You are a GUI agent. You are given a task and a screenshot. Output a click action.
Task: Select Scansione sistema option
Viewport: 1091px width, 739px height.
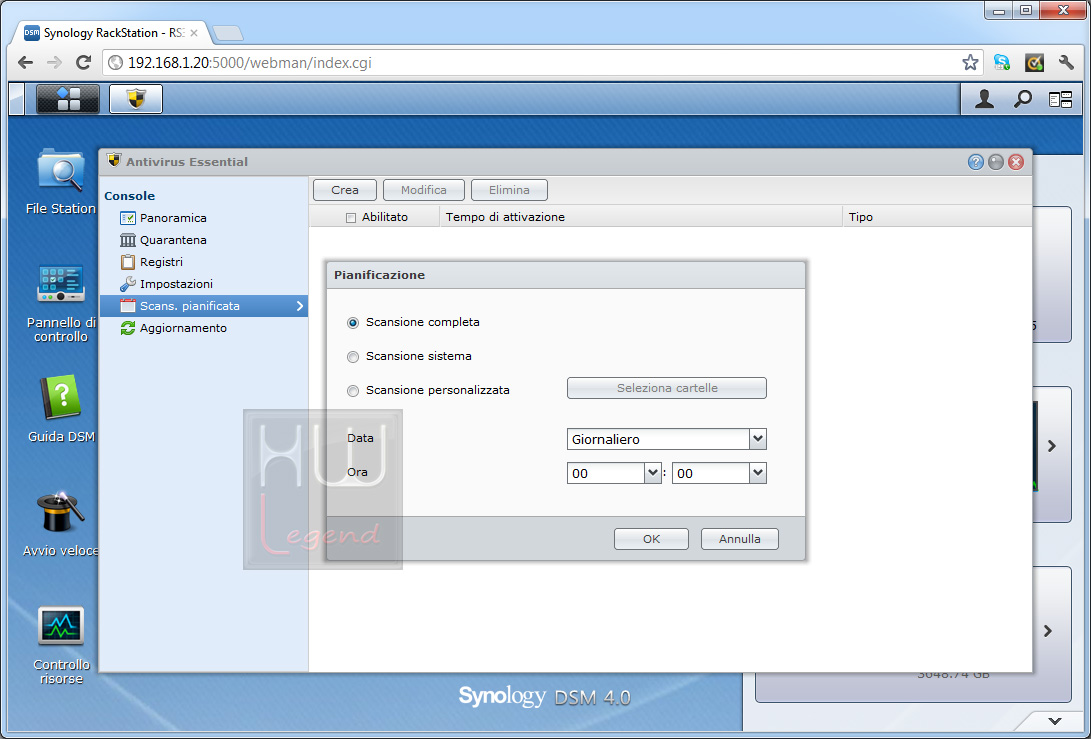click(353, 357)
